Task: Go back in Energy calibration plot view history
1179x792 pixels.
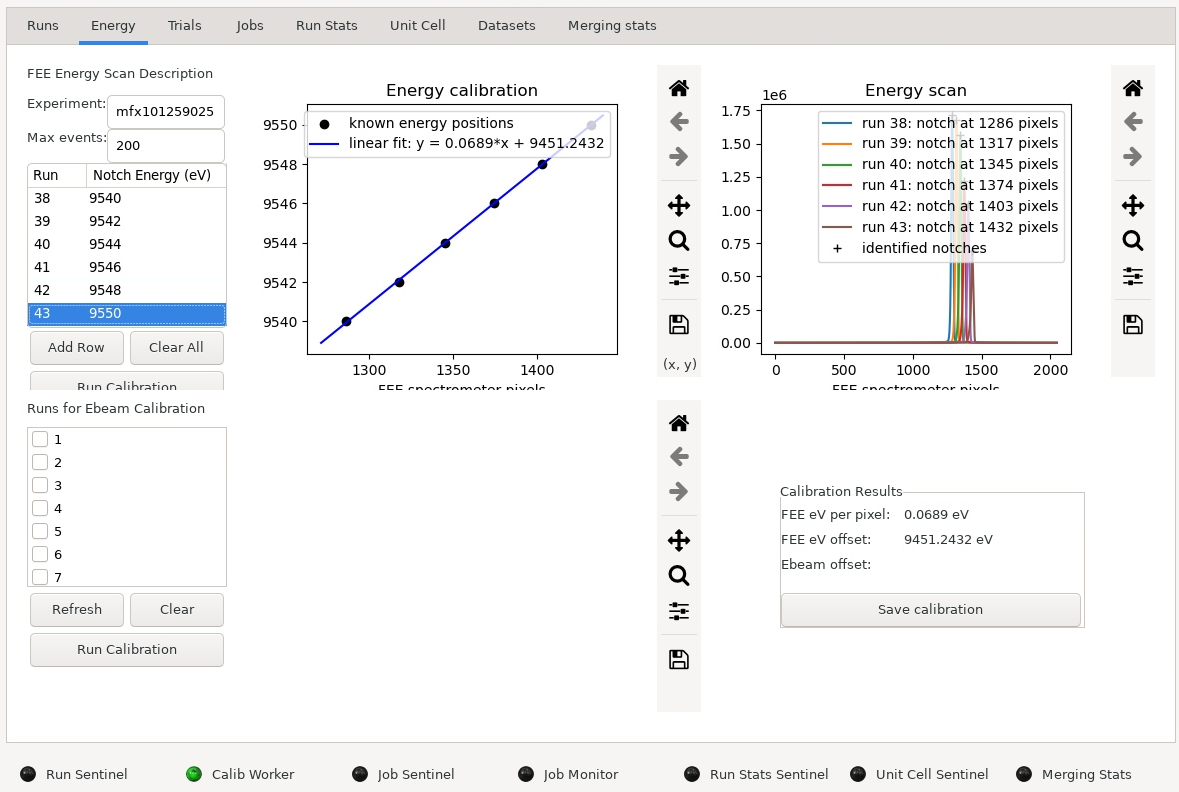Action: pos(678,122)
